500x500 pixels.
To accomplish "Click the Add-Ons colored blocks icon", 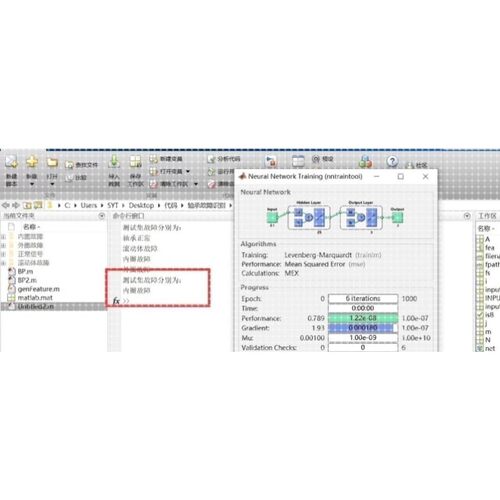I will click(x=365, y=162).
